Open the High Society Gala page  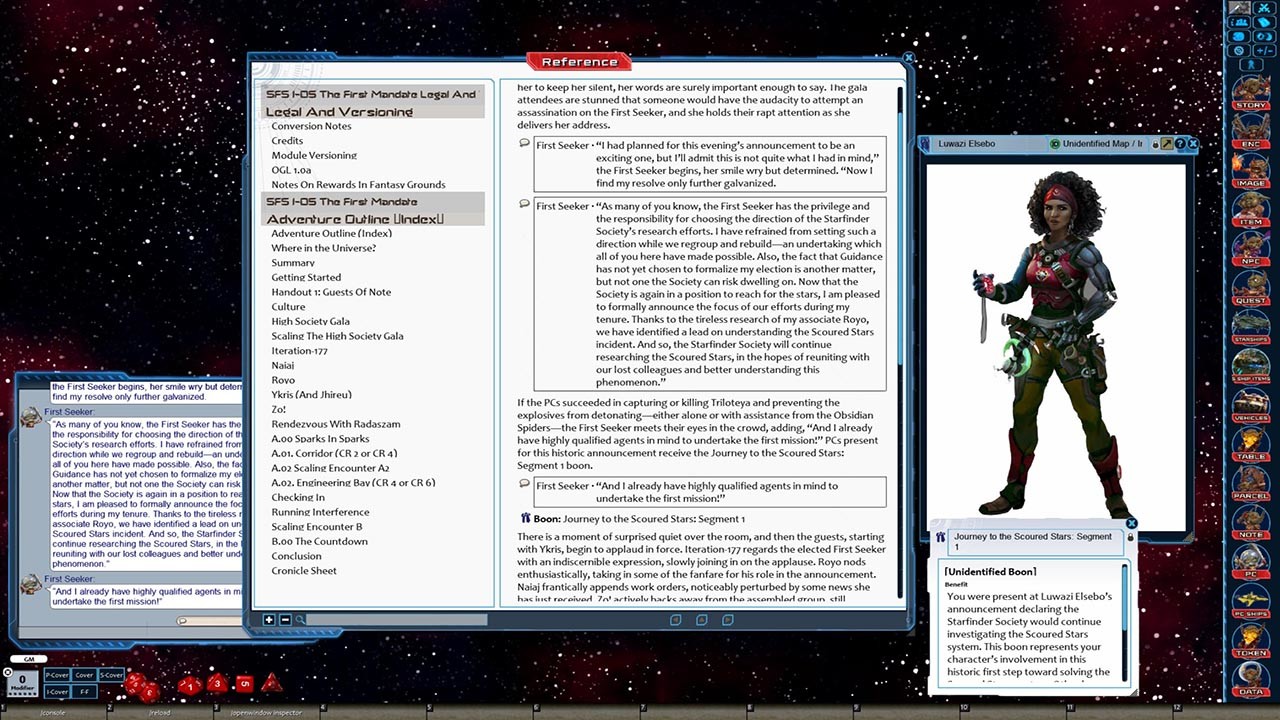tap(310, 321)
